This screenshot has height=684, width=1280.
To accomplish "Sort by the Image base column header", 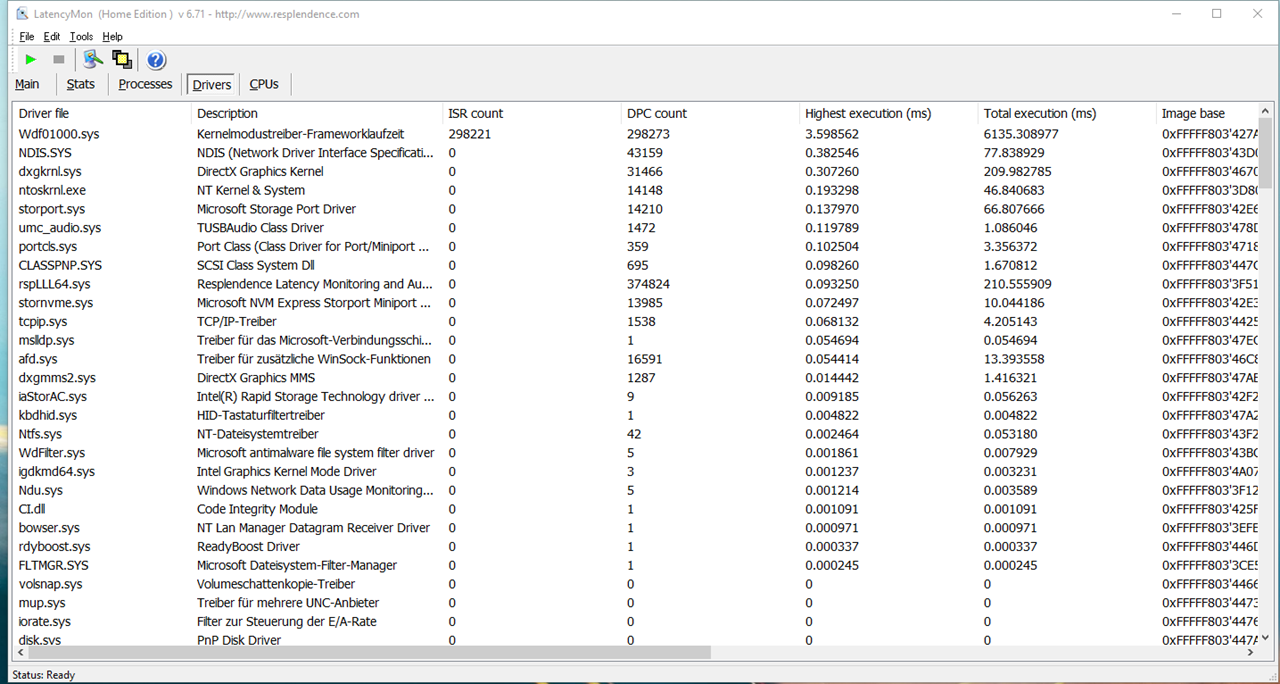I will tap(1206, 113).
